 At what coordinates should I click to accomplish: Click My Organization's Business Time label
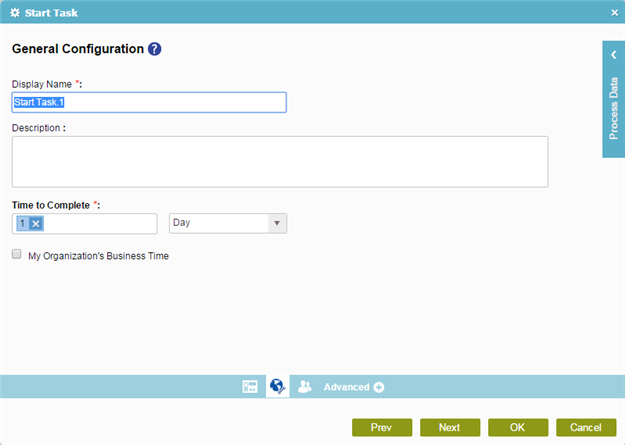(98, 256)
